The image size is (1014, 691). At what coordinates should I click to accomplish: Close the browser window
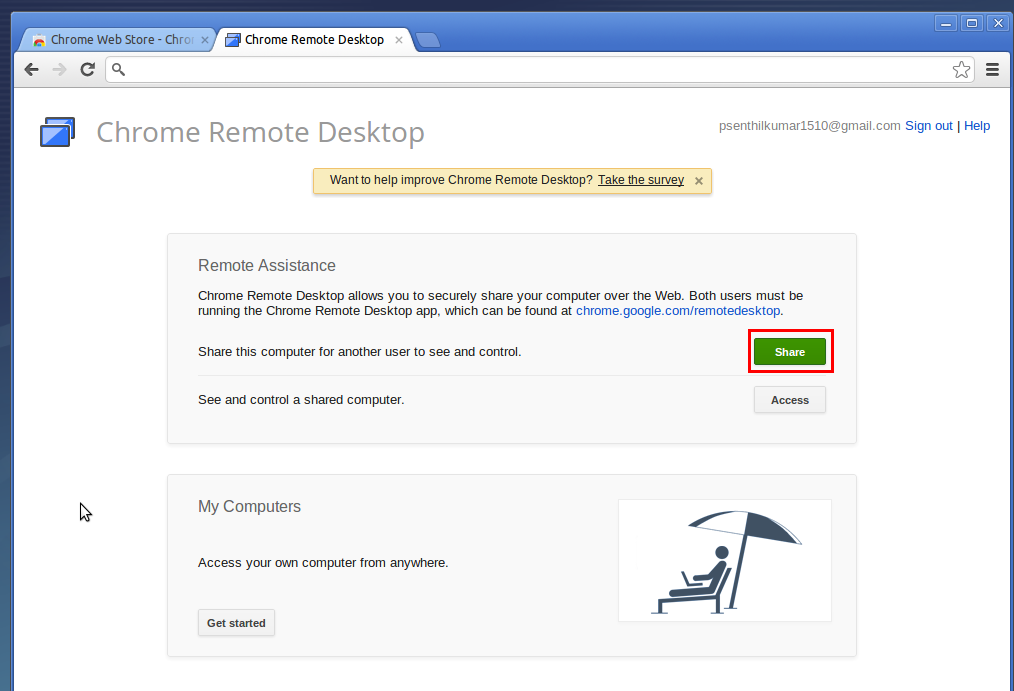(x=998, y=23)
